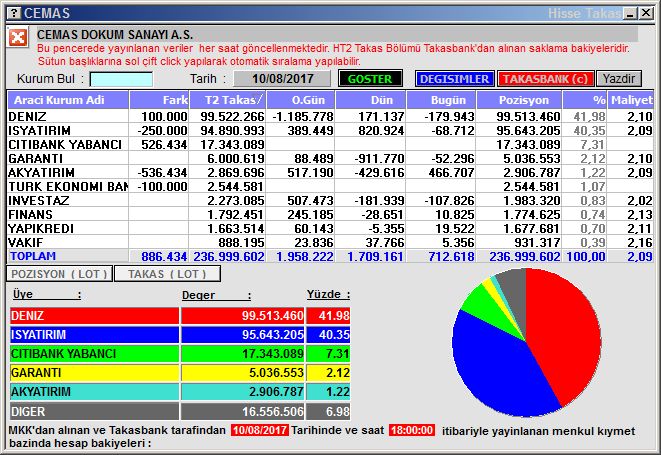The image size is (661, 455).
Task: Click the question mark icon in title bar
Action: pos(14,13)
